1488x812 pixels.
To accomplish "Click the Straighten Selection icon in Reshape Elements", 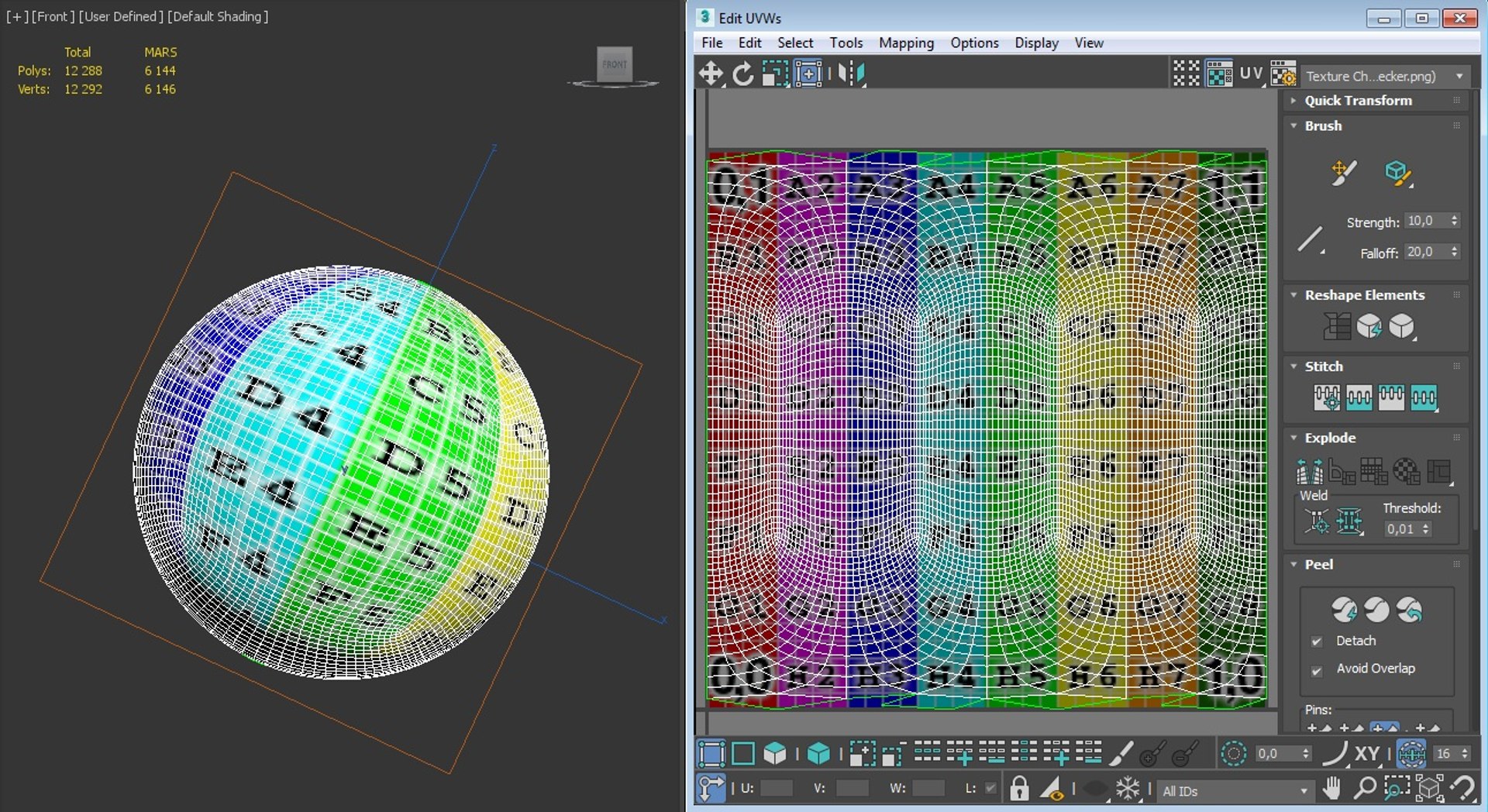I will tap(1337, 326).
